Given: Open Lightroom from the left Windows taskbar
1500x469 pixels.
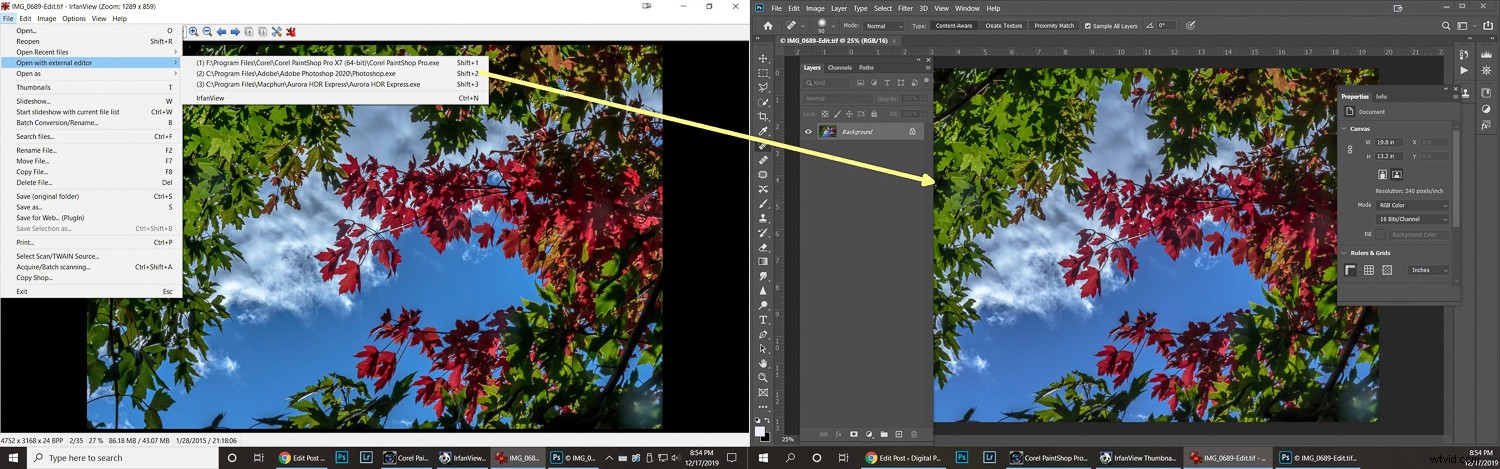Looking at the screenshot, I should [364, 458].
